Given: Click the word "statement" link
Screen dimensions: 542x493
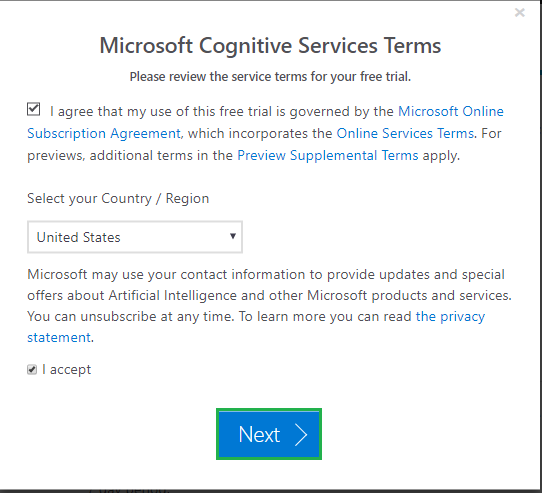Looking at the screenshot, I should coord(59,337).
